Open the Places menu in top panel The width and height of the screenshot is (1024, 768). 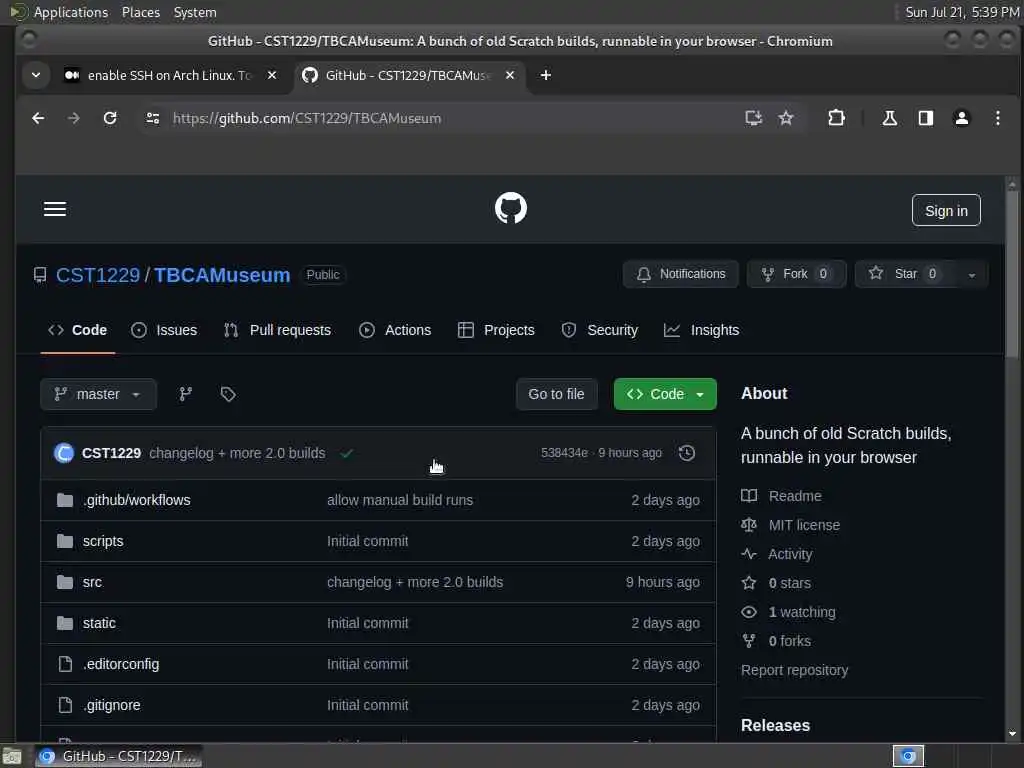coord(140,12)
